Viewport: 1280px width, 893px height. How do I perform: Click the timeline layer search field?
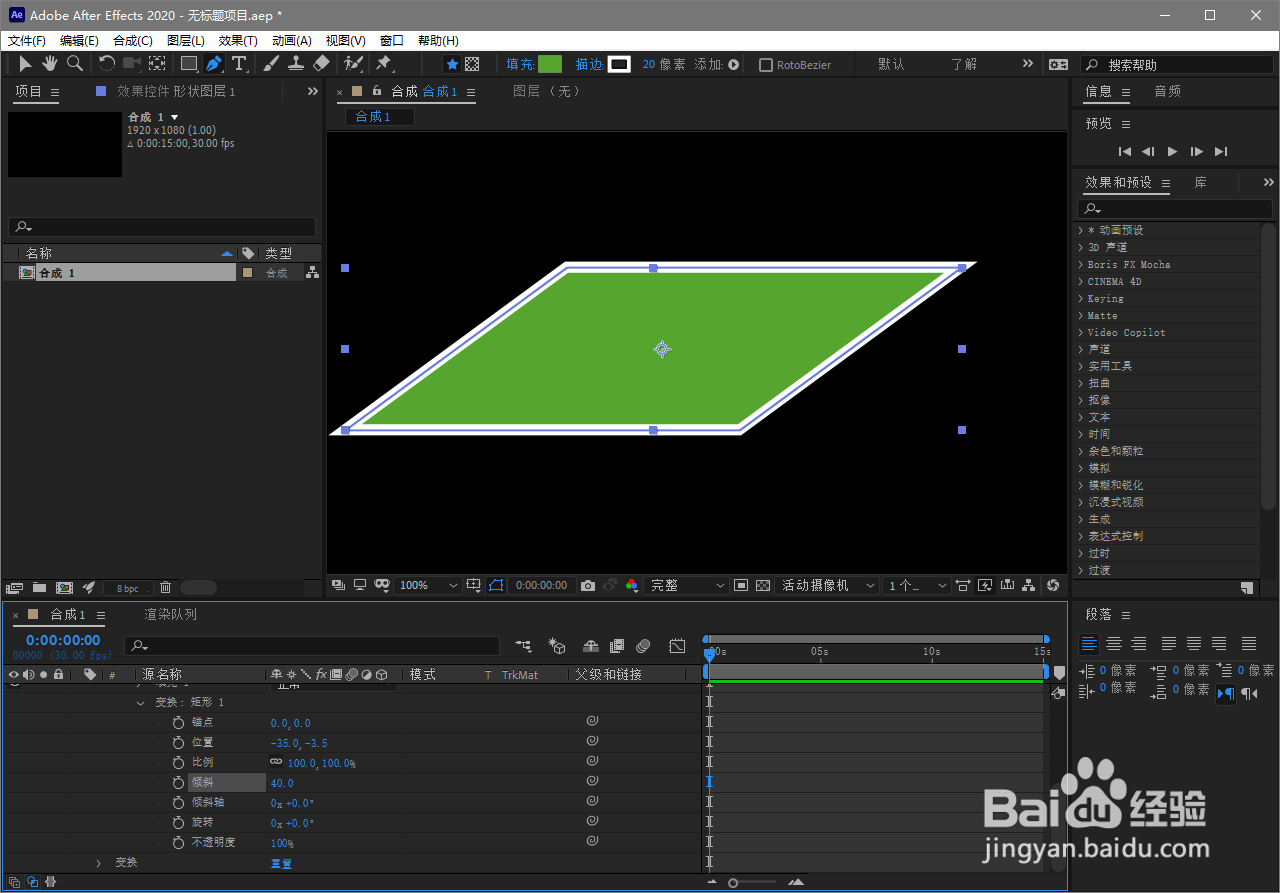click(312, 646)
